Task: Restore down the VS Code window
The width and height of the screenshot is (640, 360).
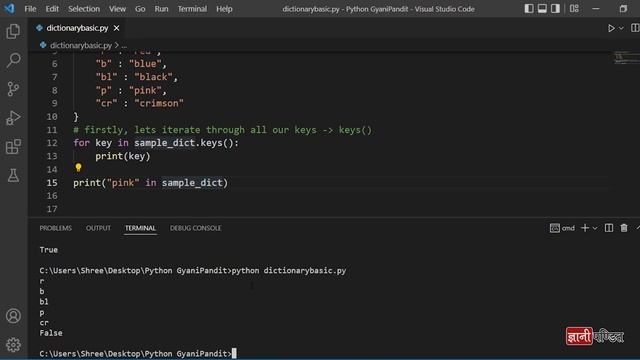Action: click(623, 9)
